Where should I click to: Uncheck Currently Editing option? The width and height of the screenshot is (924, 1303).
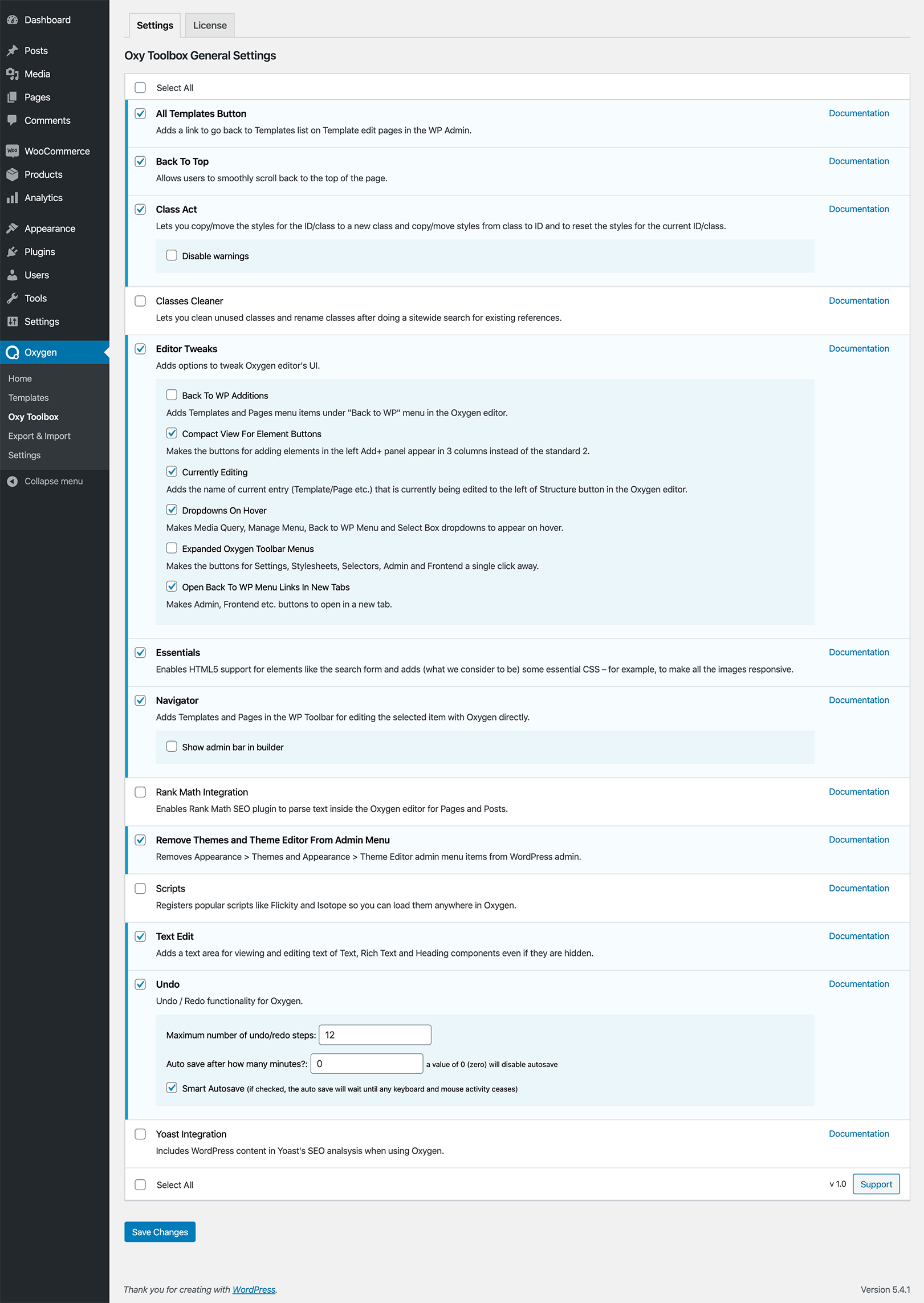tap(172, 471)
